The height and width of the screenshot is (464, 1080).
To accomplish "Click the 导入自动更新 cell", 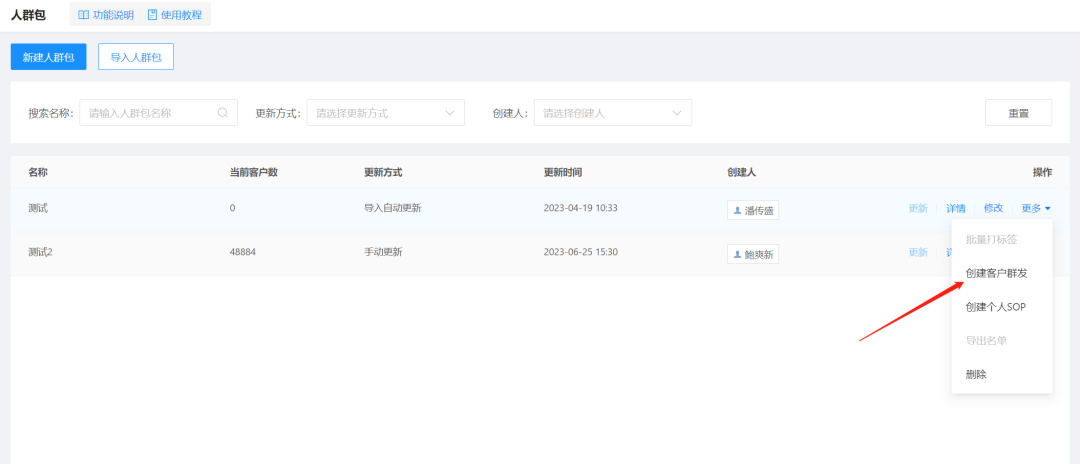I will click(x=393, y=208).
